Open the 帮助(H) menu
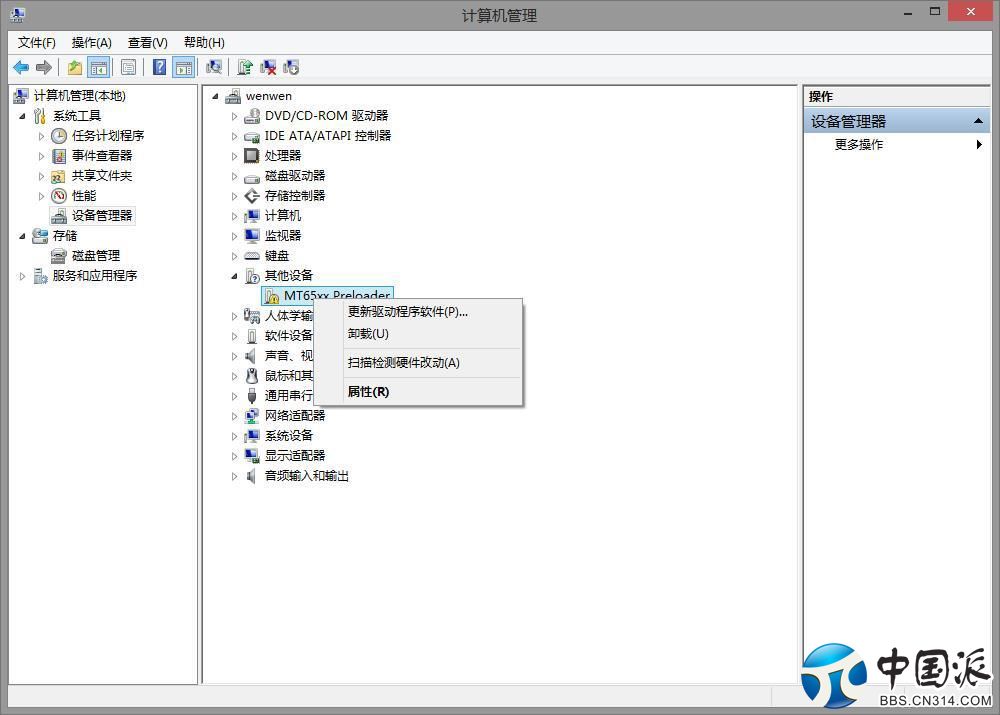Screen dimensions: 1000x715 (204, 43)
